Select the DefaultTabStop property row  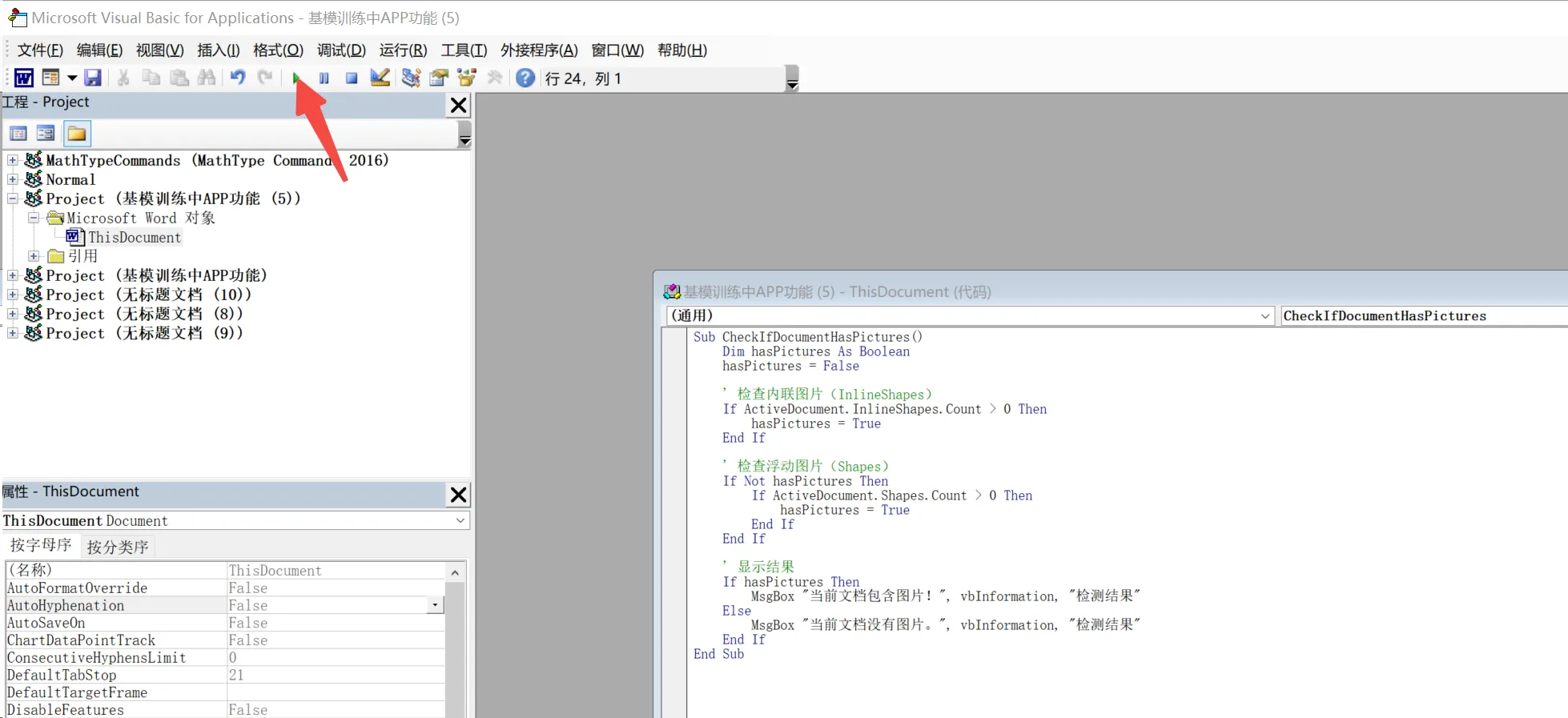pos(225,675)
